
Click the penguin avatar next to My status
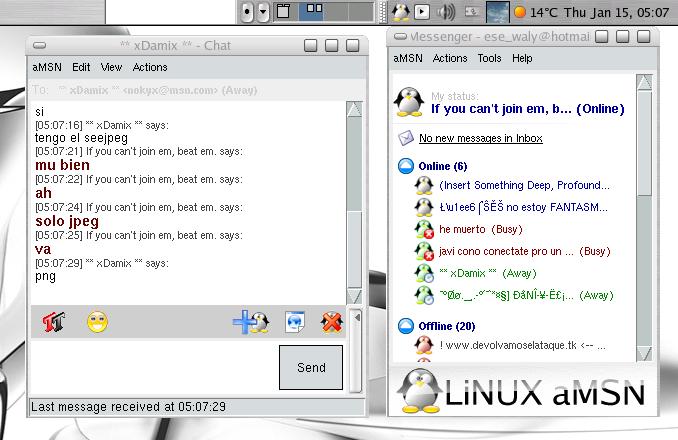(409, 102)
